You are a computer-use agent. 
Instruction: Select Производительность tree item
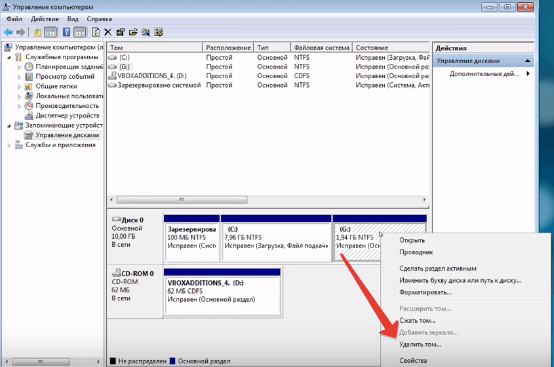(67, 106)
